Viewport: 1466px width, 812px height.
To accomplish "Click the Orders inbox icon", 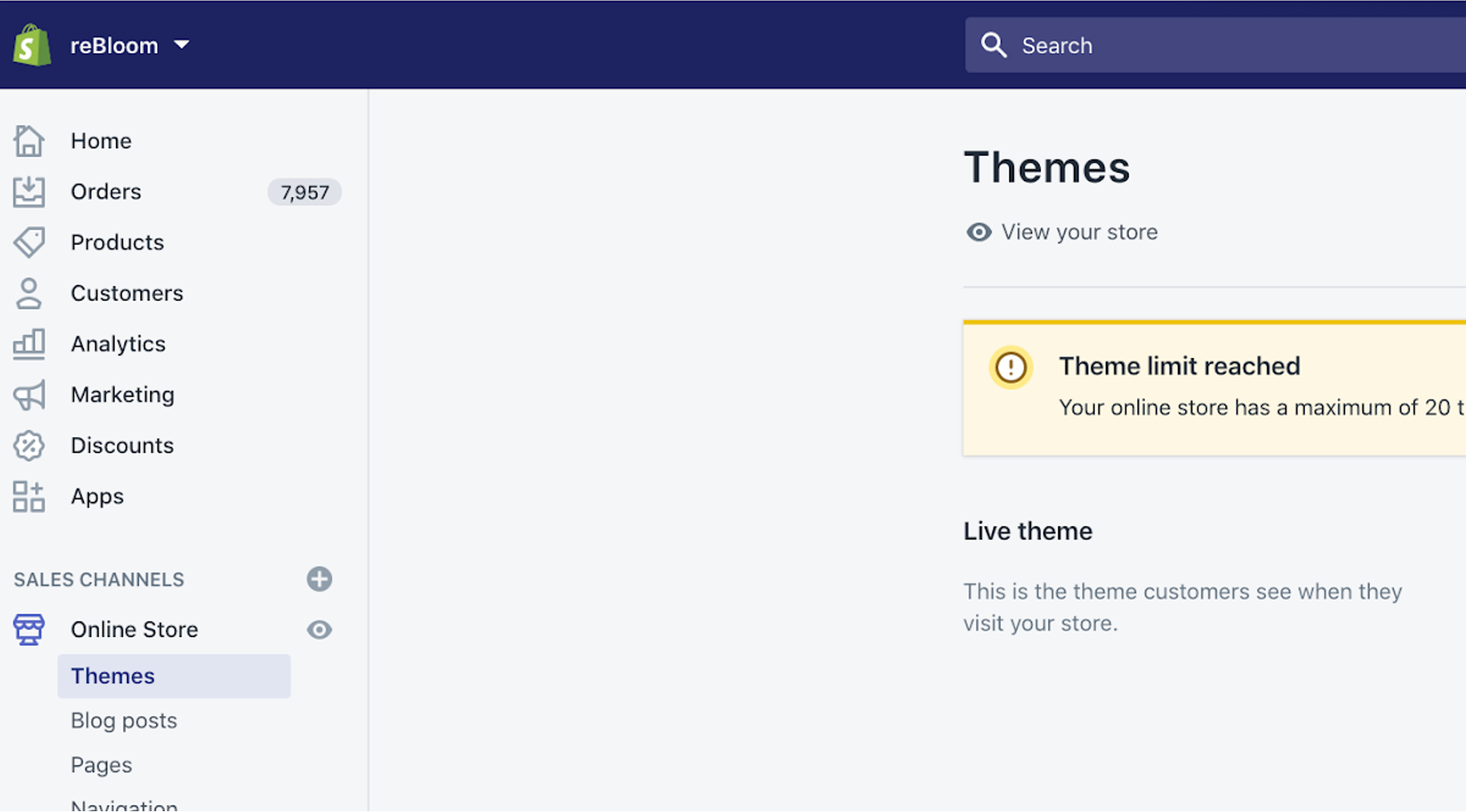I will pos(29,191).
